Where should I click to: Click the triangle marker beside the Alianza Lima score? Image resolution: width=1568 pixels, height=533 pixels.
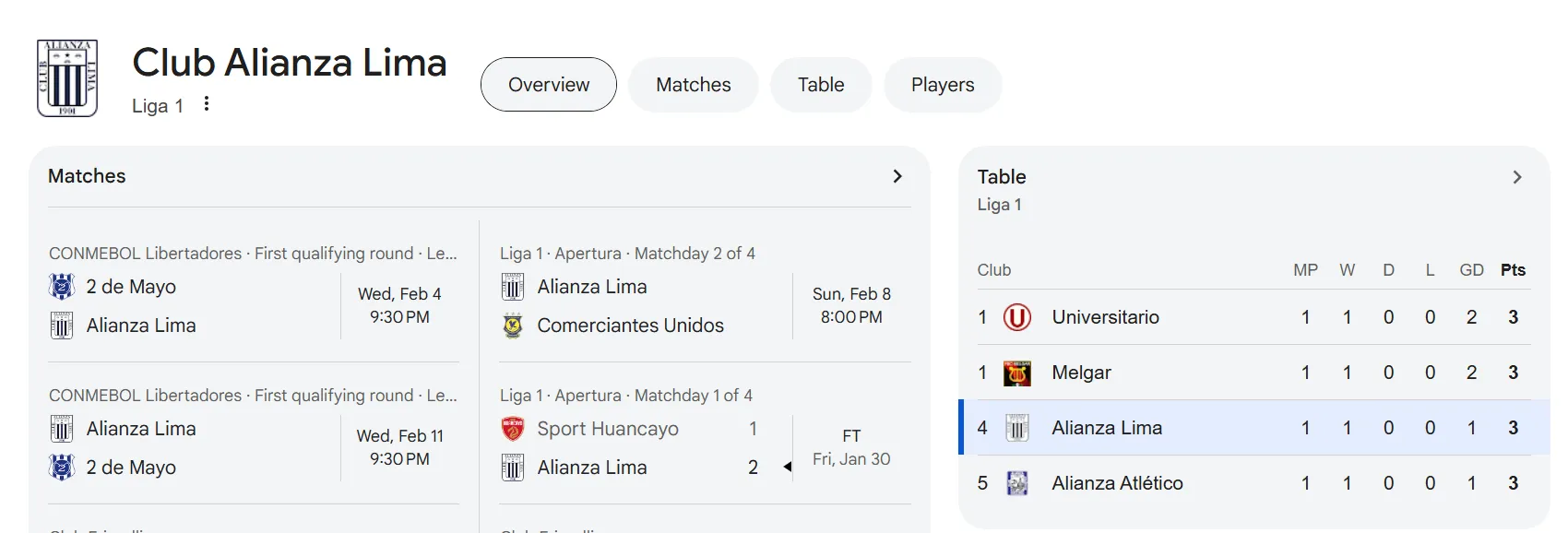787,467
